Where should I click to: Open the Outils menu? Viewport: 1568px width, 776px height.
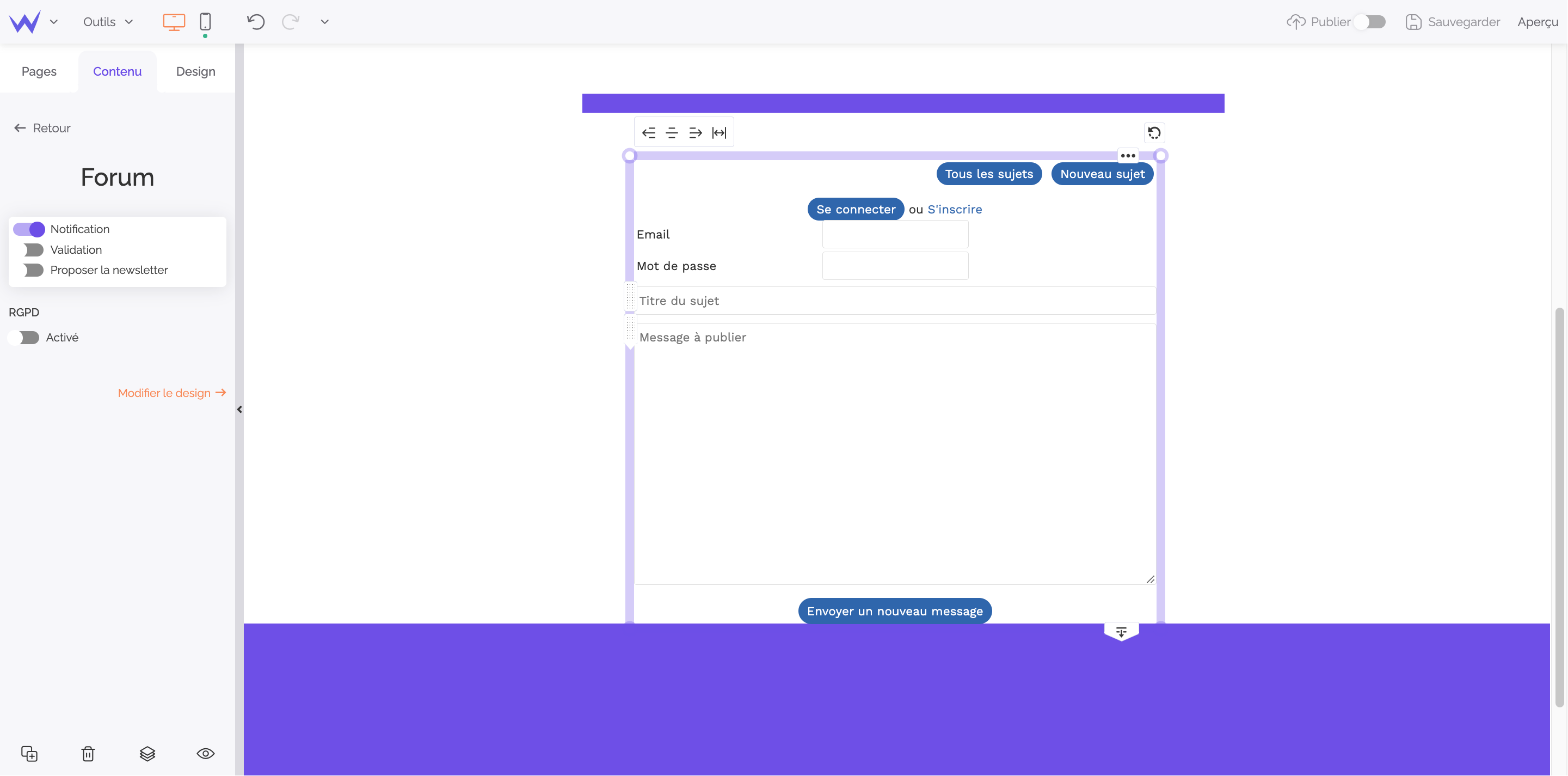108,22
